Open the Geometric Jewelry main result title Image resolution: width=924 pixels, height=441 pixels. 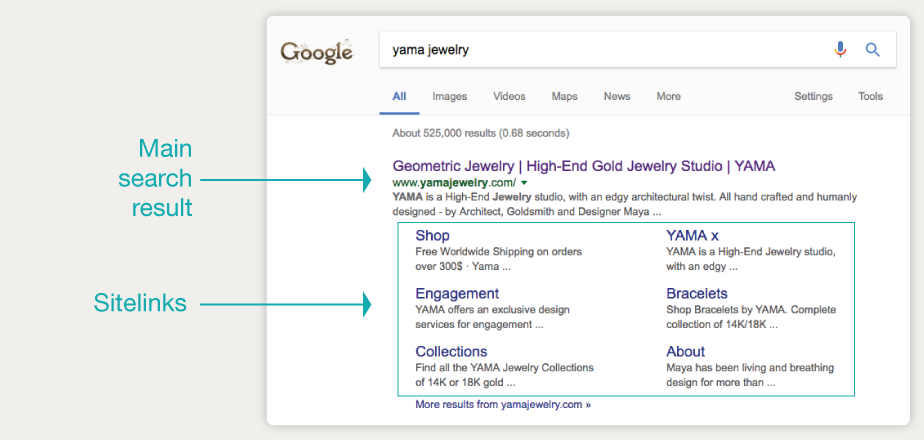coord(583,166)
